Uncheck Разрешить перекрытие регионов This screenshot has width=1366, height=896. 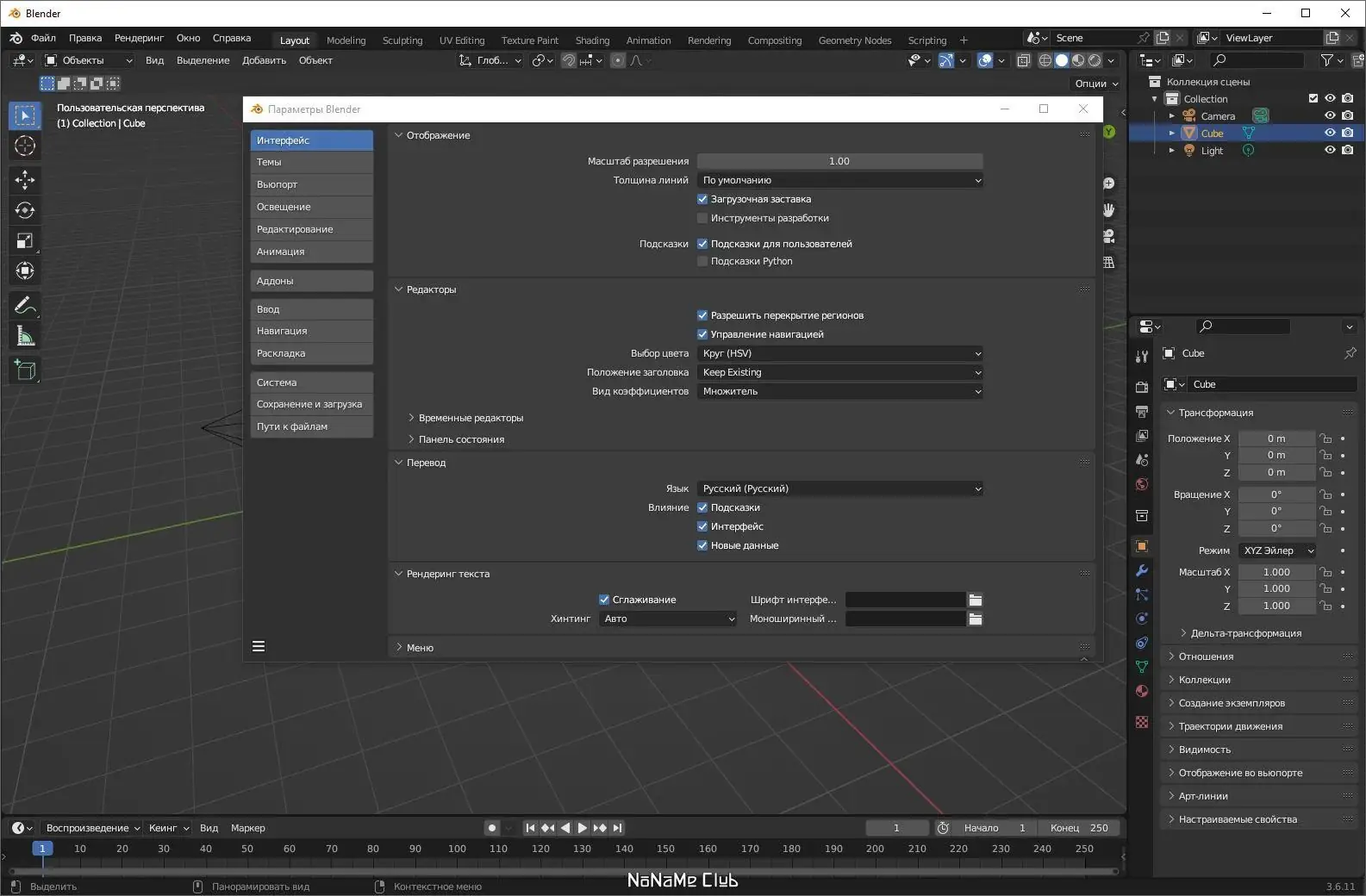[702, 315]
